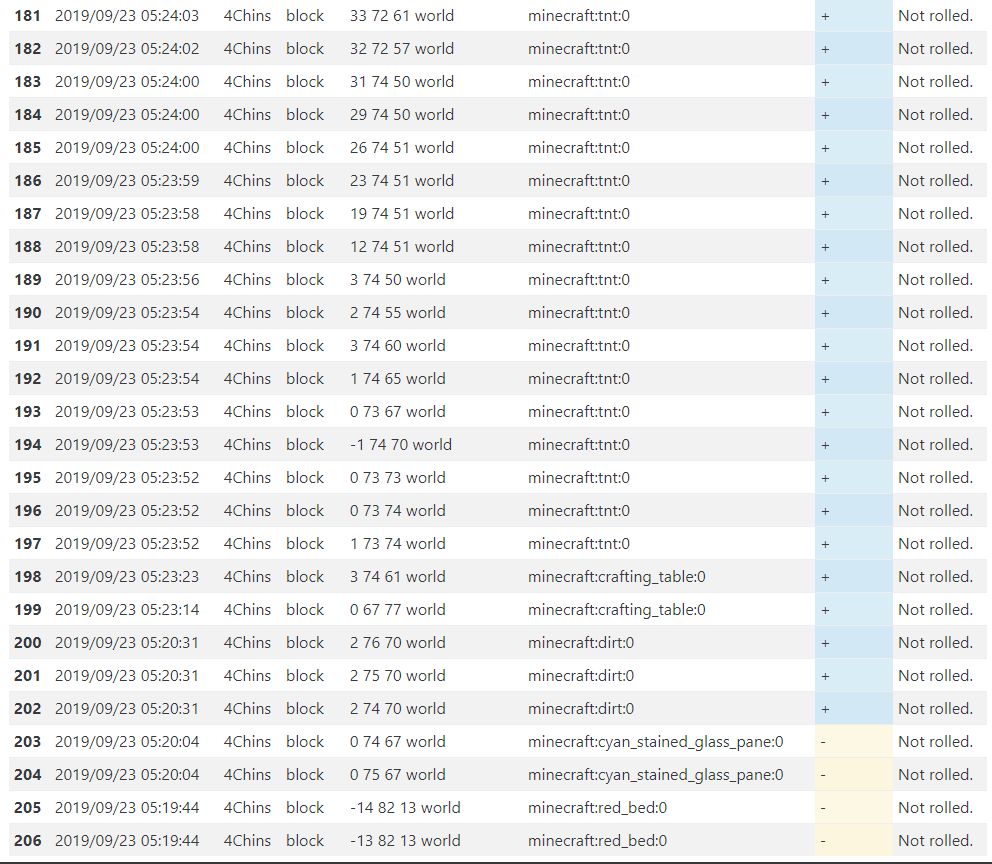Click the minus cell in row 203

(853, 741)
